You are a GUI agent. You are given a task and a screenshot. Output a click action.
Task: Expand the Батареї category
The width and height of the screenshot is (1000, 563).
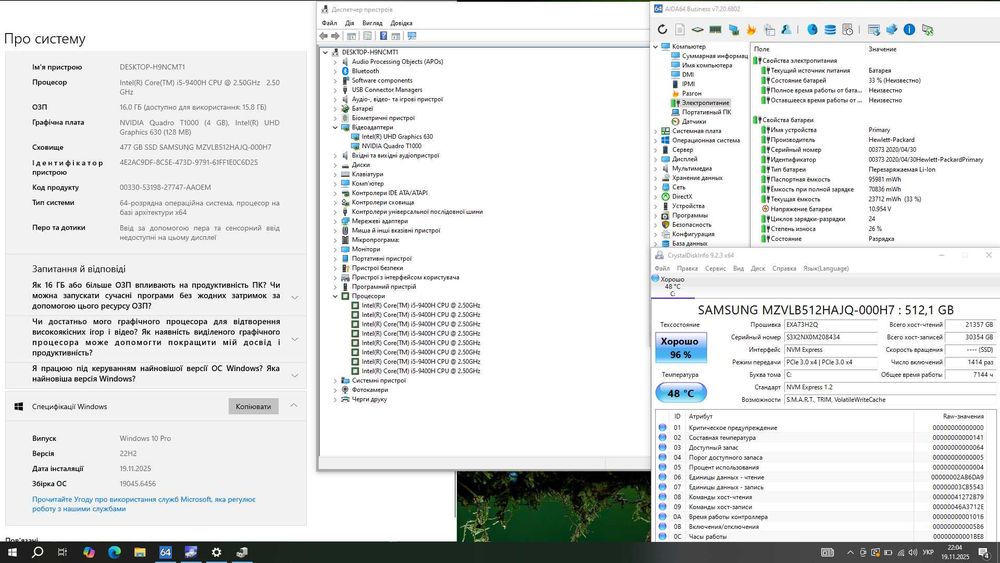[x=335, y=108]
